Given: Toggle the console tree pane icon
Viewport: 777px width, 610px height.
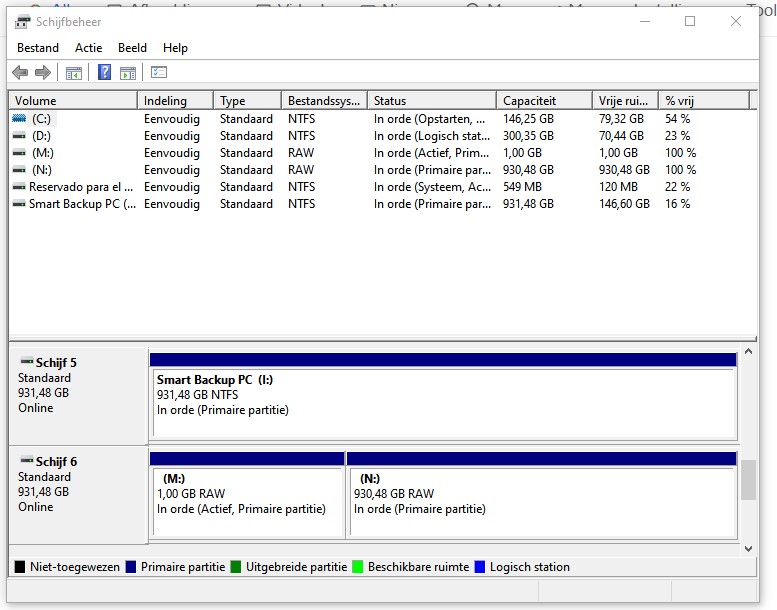Looking at the screenshot, I should tap(74, 72).
